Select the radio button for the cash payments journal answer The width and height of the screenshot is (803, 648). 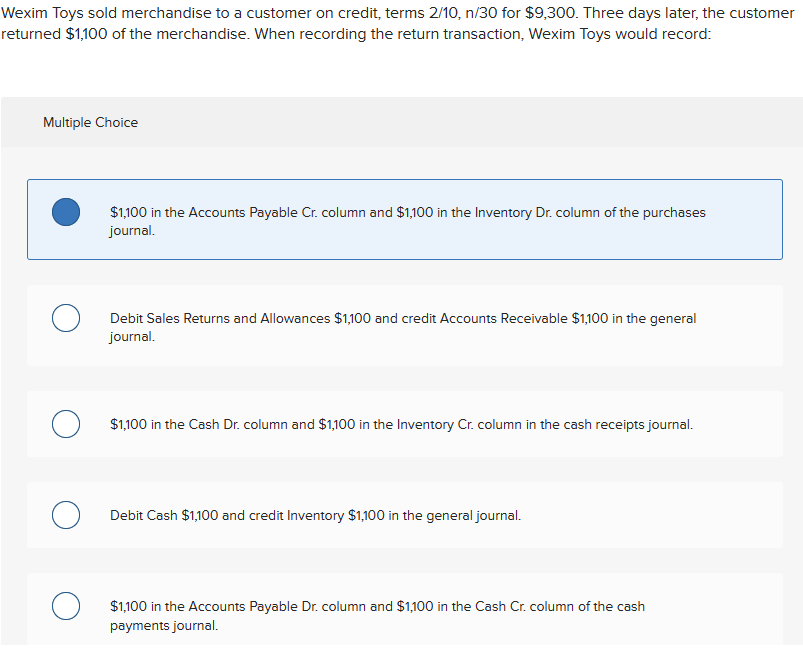tap(65, 606)
